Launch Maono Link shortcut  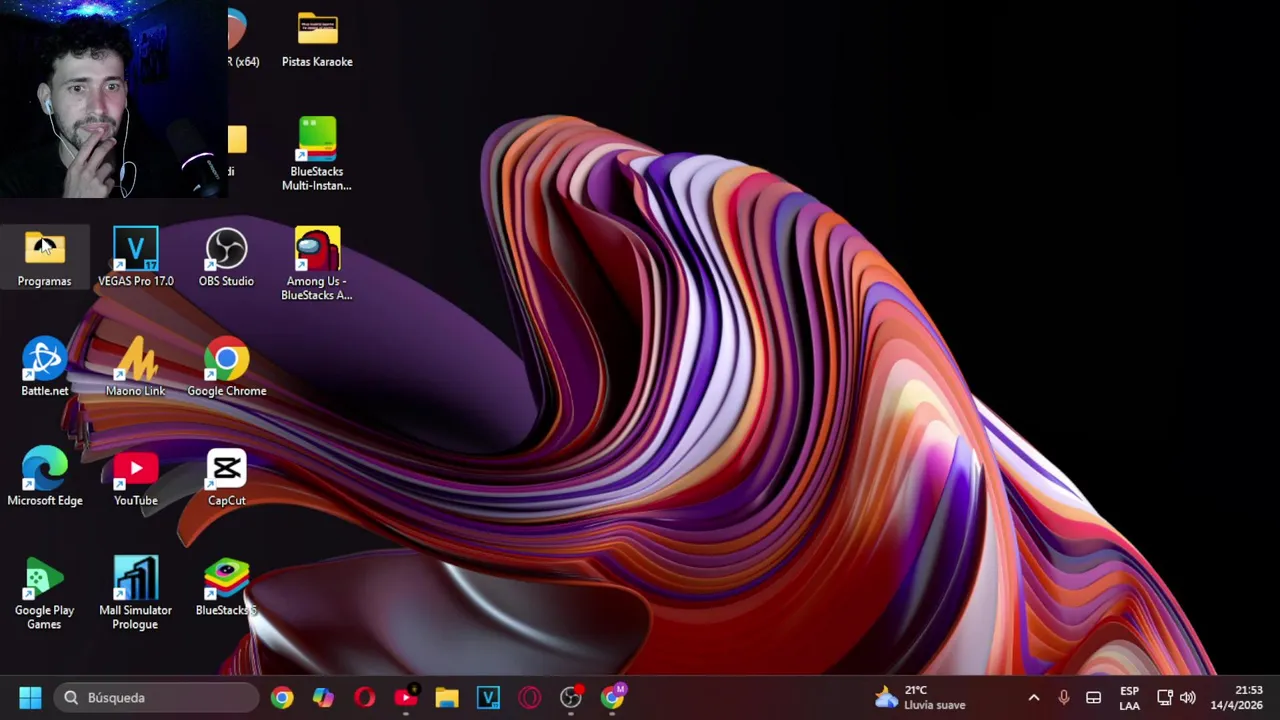[135, 369]
